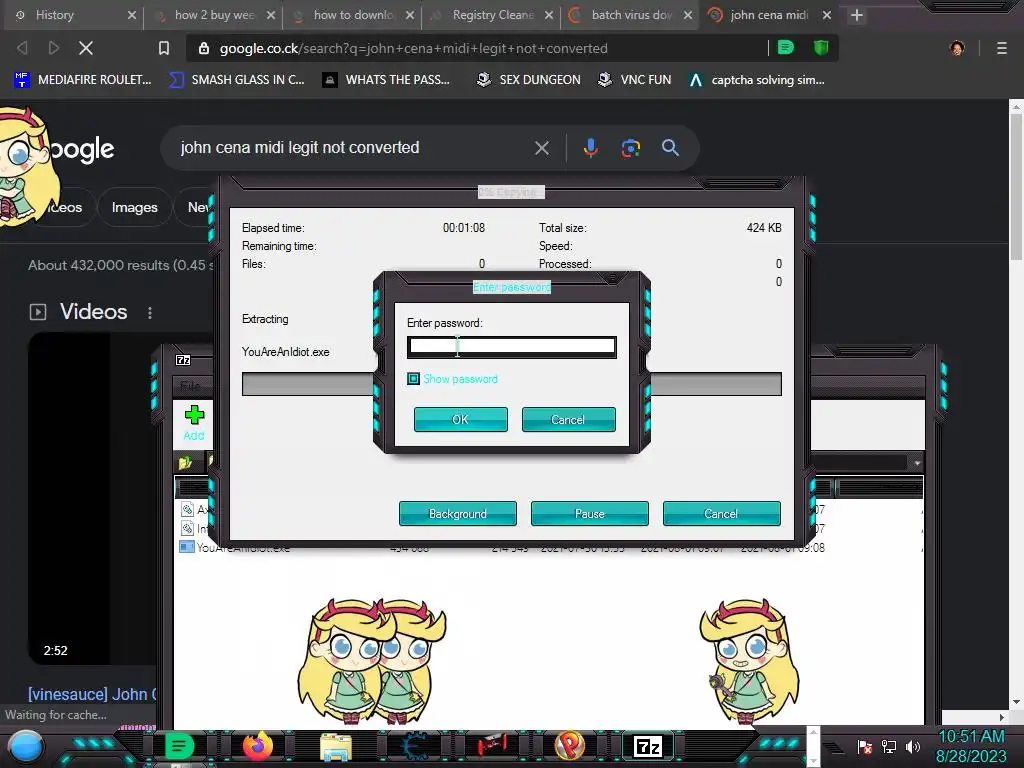The image size is (1024, 768).
Task: Open the MEDIAFIRE ROULET... bookmark
Action: [x=82, y=80]
